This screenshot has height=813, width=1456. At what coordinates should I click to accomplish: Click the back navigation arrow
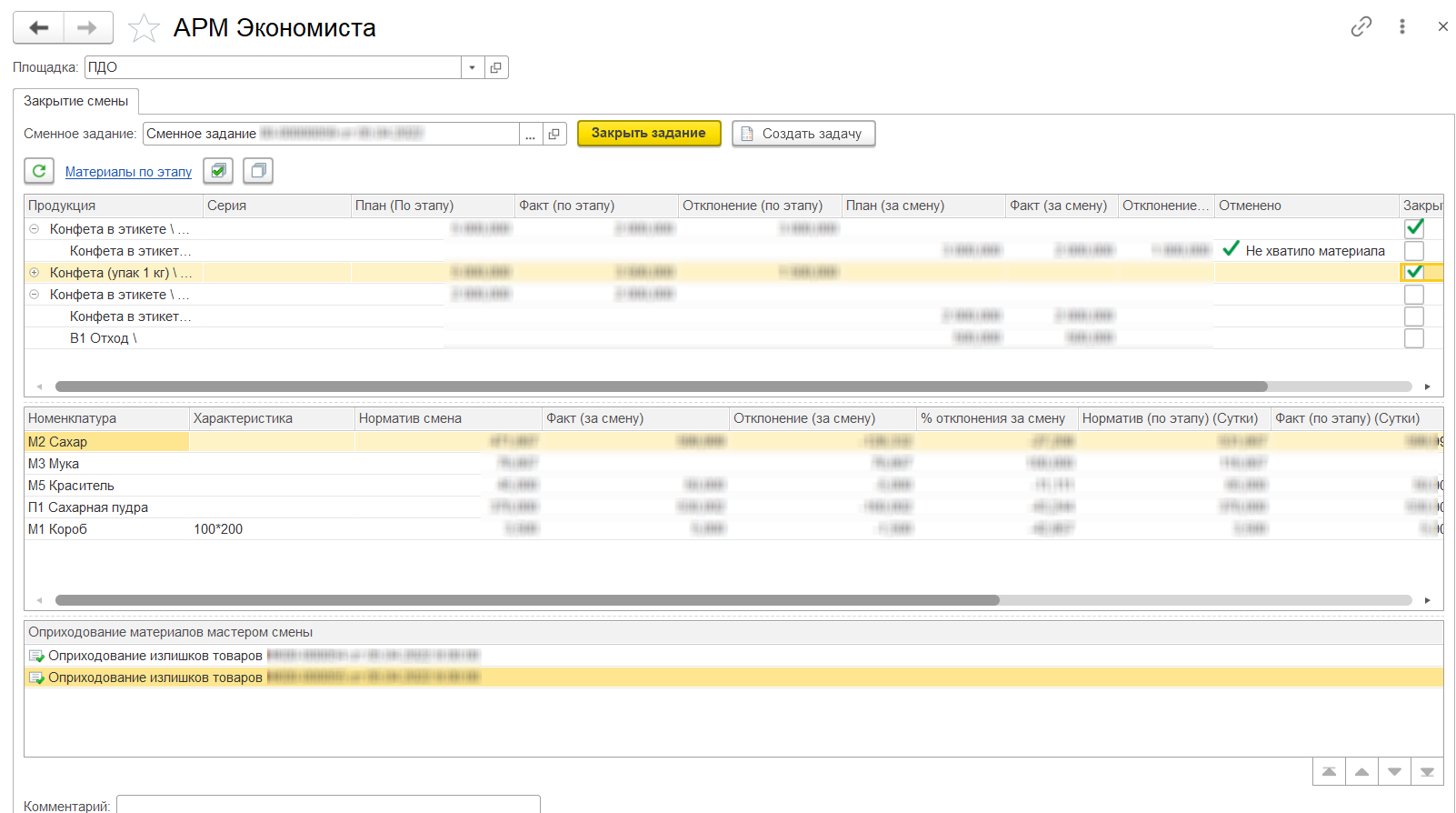click(38, 28)
